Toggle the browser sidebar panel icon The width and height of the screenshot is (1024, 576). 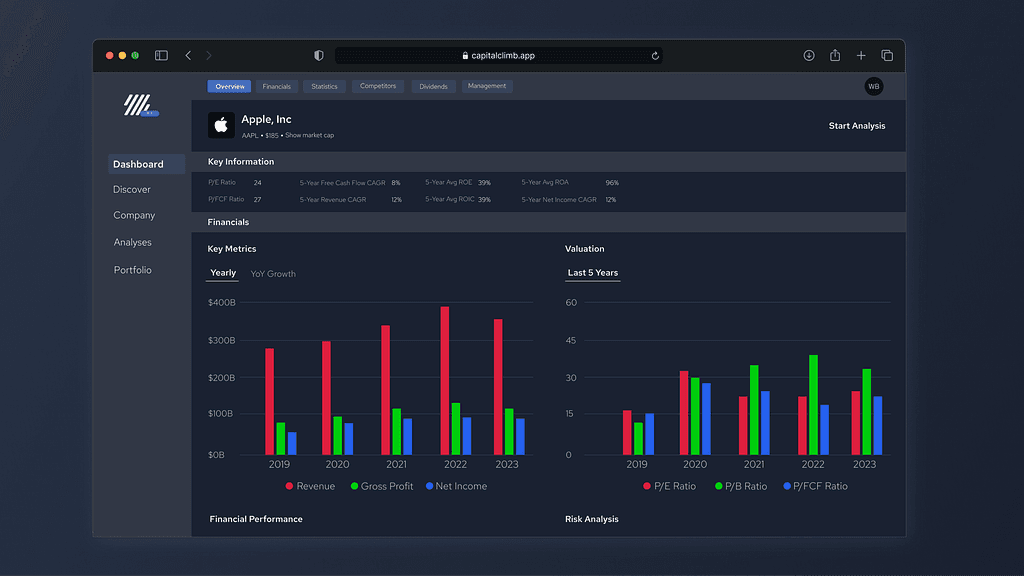click(x=161, y=56)
